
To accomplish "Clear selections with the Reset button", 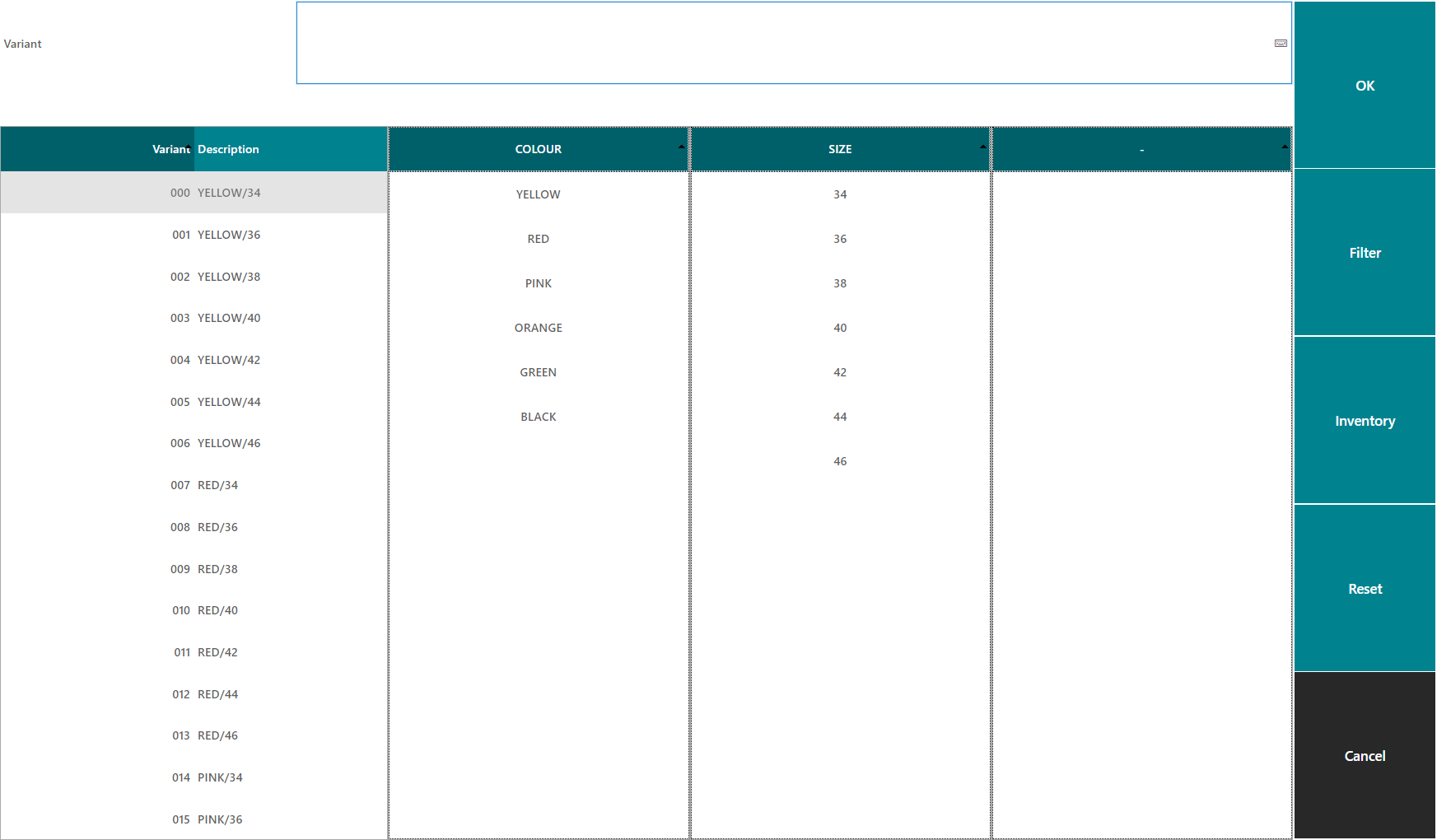I will 1365,589.
